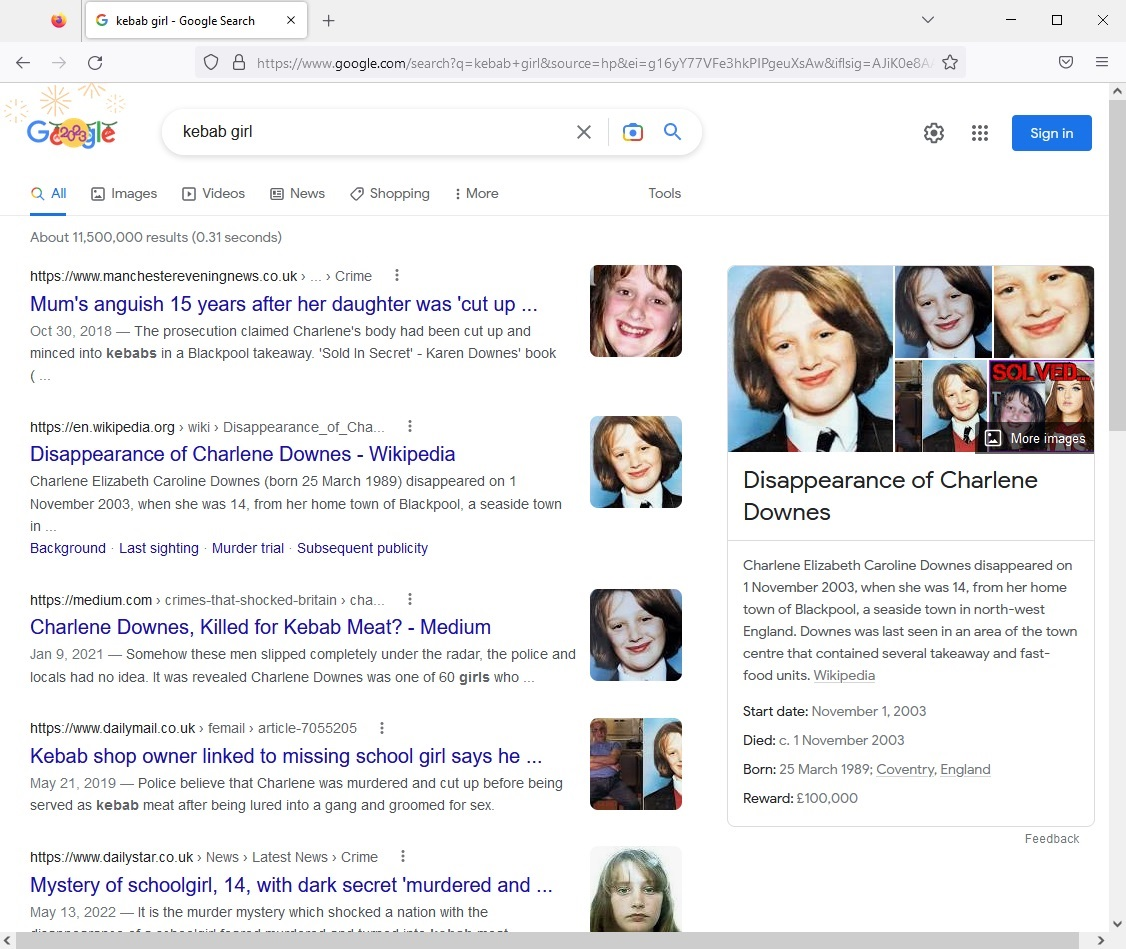Open Firefox application menu
This screenshot has height=949, width=1126.
tap(1102, 62)
